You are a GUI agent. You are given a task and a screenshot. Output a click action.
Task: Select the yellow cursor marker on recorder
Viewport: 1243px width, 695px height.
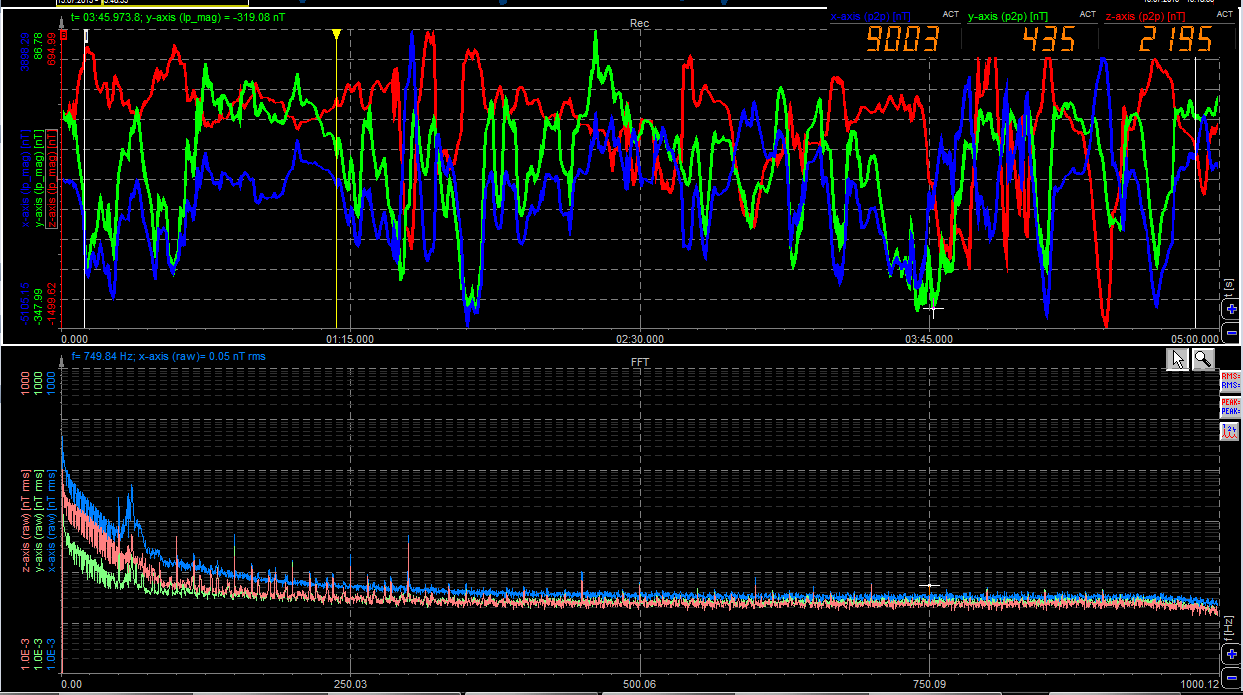click(x=337, y=35)
